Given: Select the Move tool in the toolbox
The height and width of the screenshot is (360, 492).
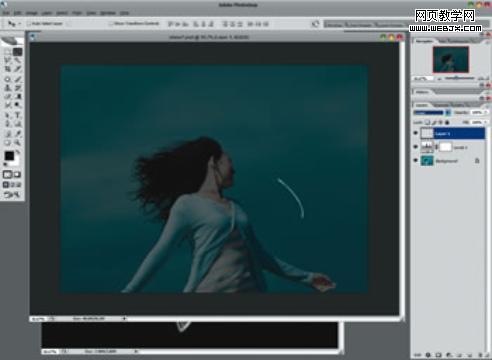Looking at the screenshot, I should [18, 52].
